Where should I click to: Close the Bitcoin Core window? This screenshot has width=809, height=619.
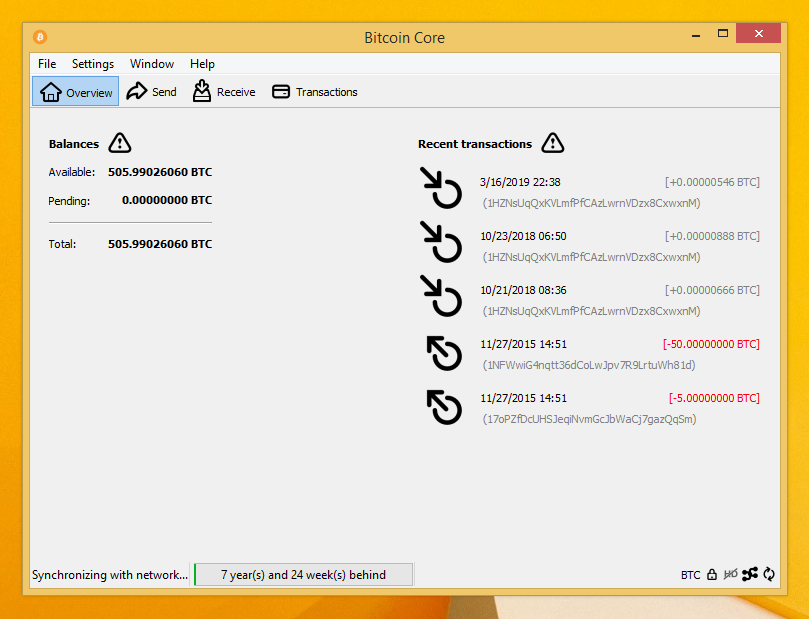tap(758, 34)
